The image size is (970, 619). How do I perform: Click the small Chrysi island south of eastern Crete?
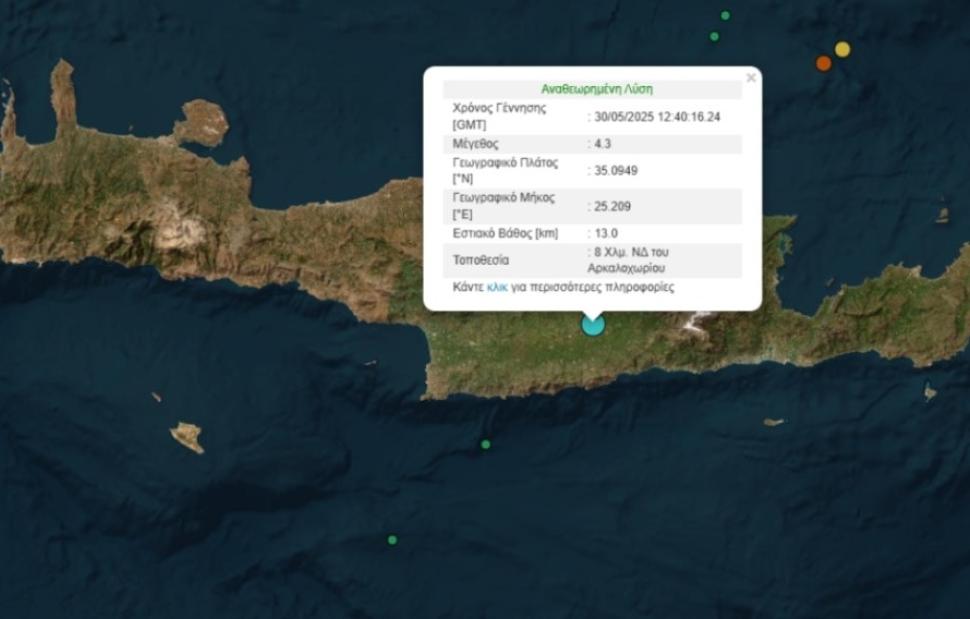pos(774,422)
